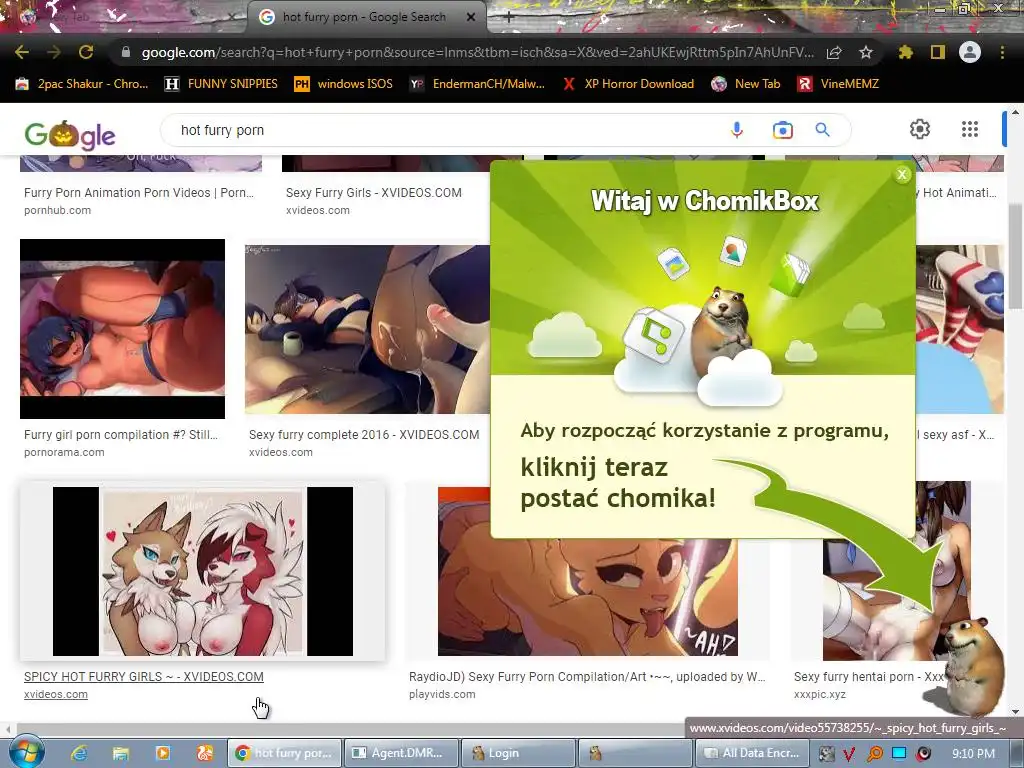Open the Chrome profile avatar

(970, 52)
